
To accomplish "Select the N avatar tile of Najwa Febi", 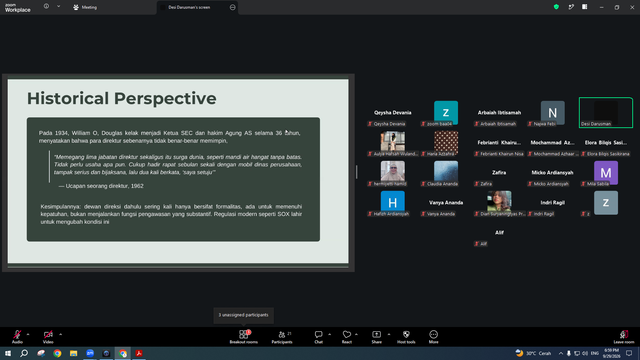I will [x=553, y=113].
